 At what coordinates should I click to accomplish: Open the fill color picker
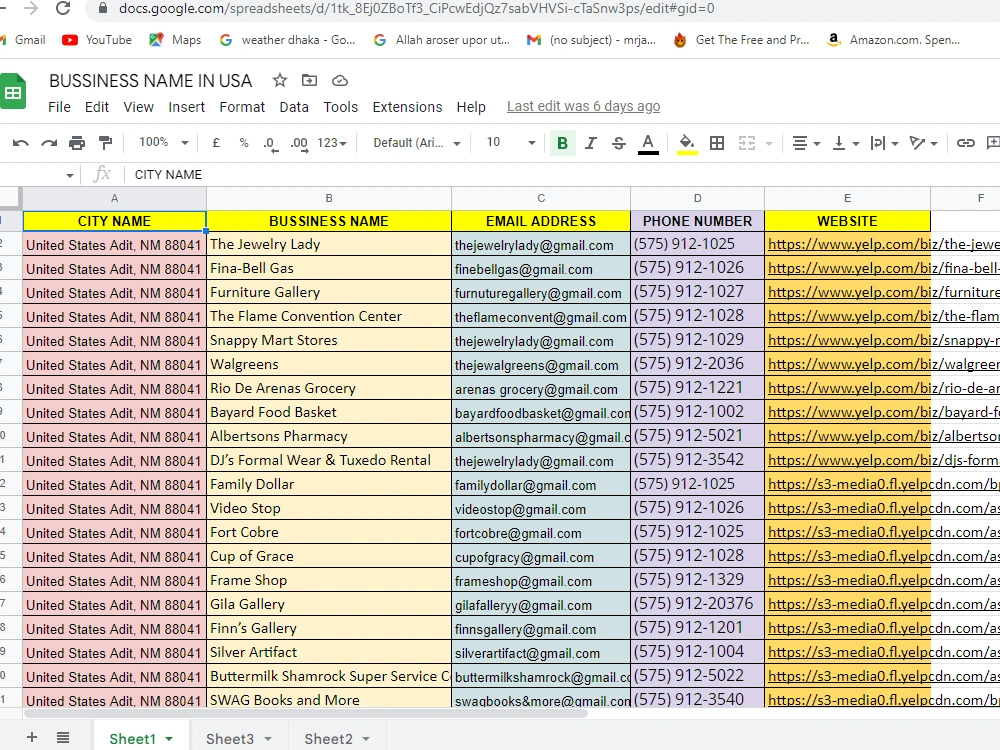click(x=687, y=143)
